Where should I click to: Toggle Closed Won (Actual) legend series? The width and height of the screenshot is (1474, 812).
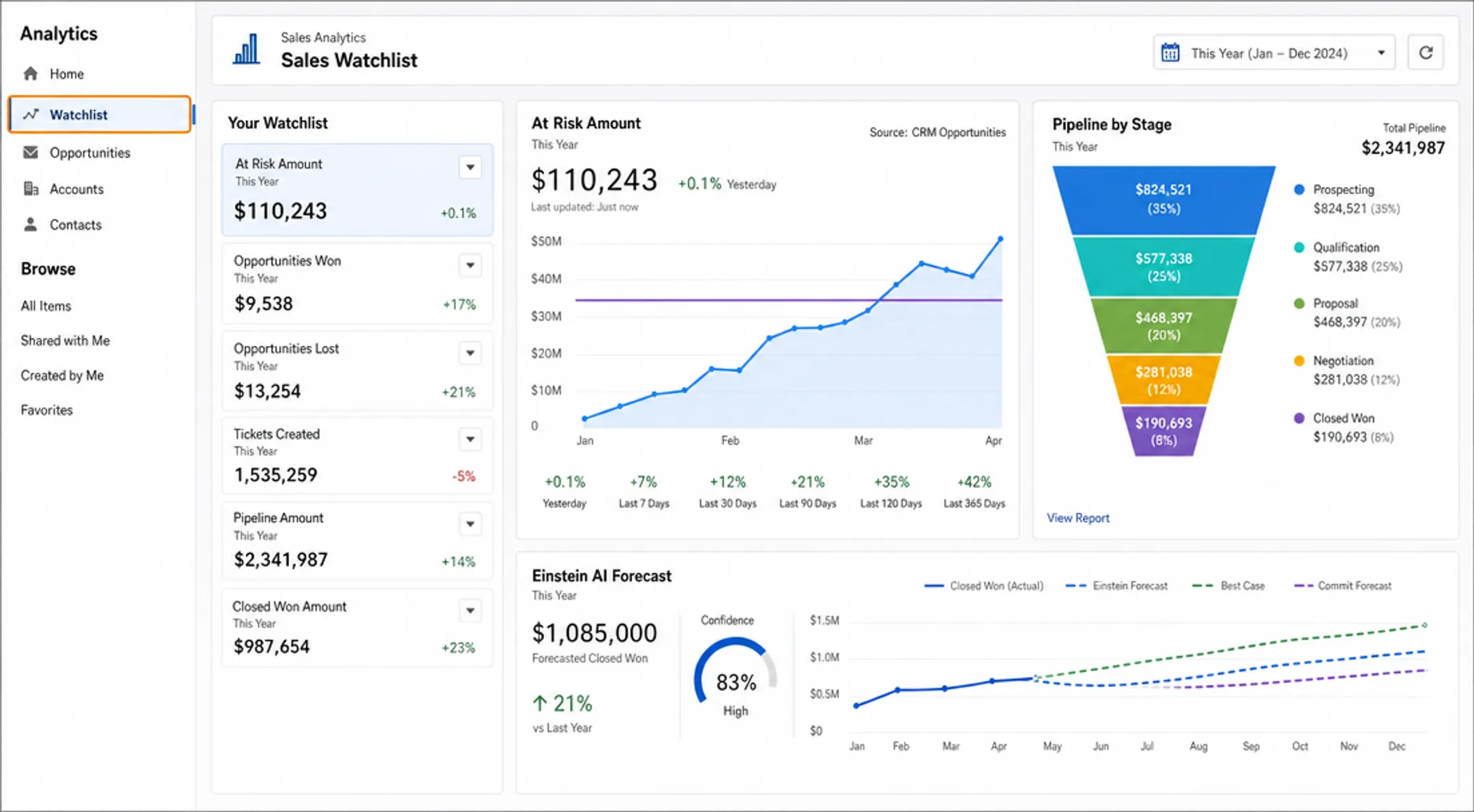coord(983,585)
